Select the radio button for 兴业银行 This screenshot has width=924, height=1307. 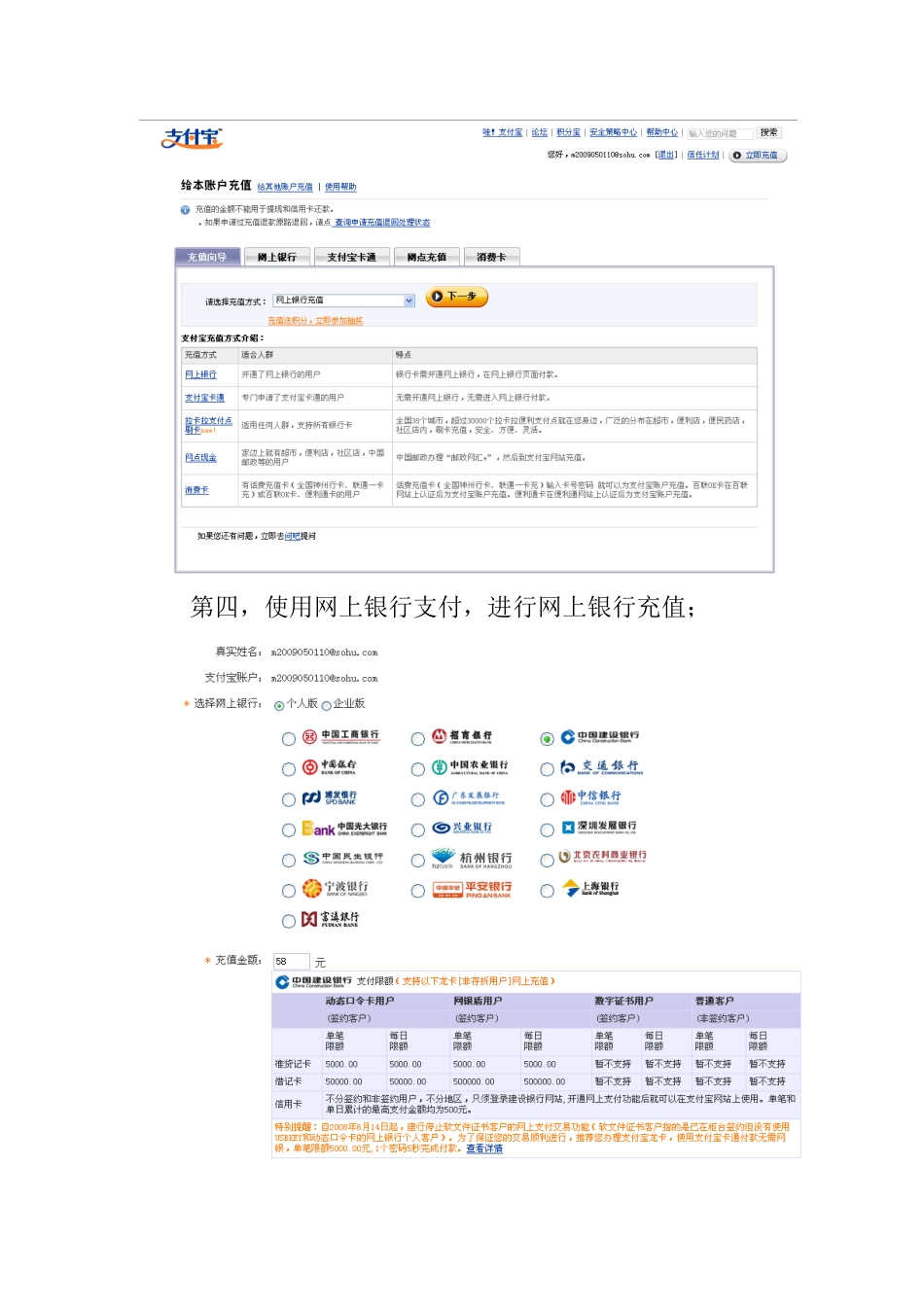tap(418, 830)
